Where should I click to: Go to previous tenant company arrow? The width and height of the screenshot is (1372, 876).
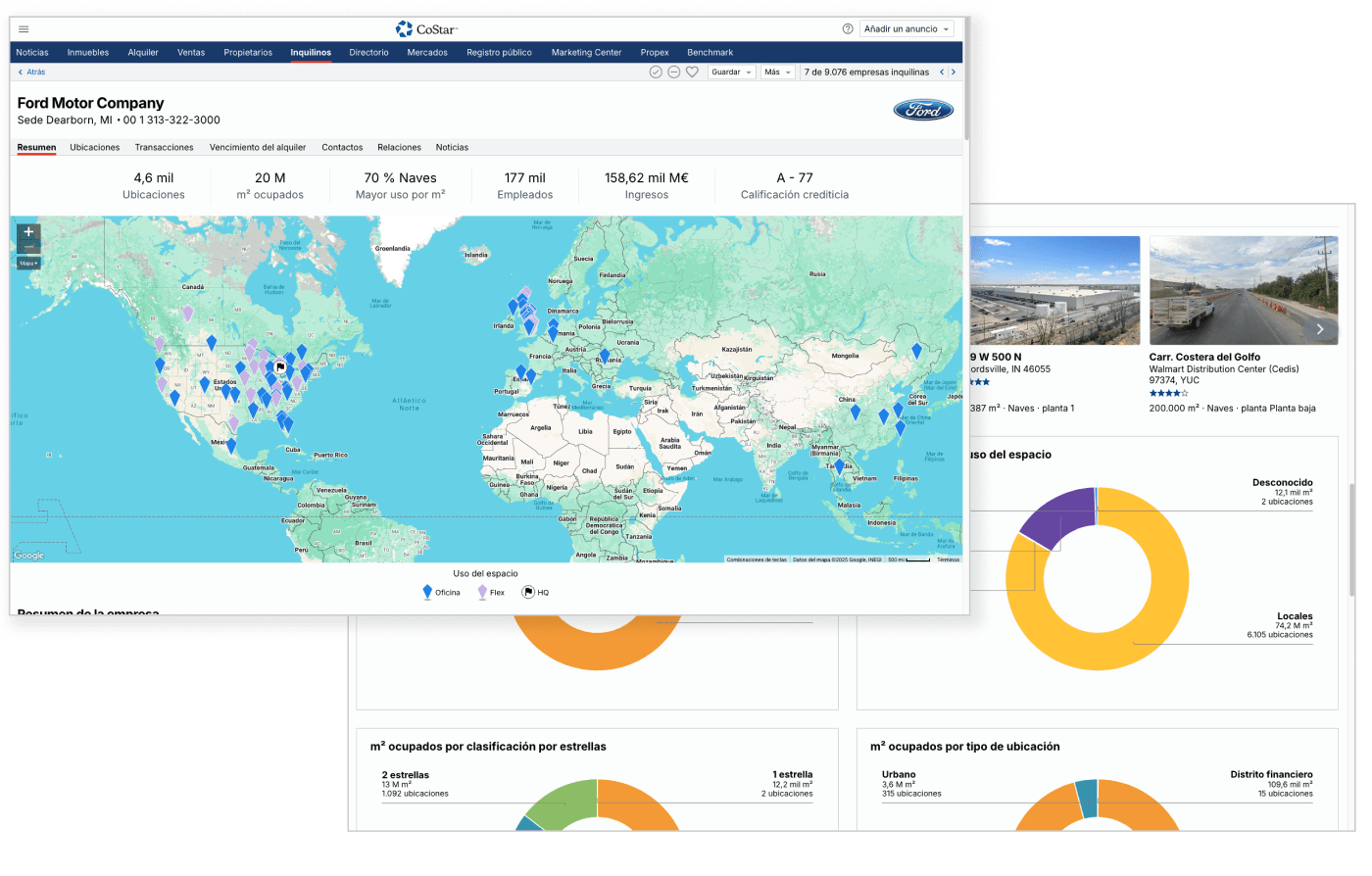[942, 73]
